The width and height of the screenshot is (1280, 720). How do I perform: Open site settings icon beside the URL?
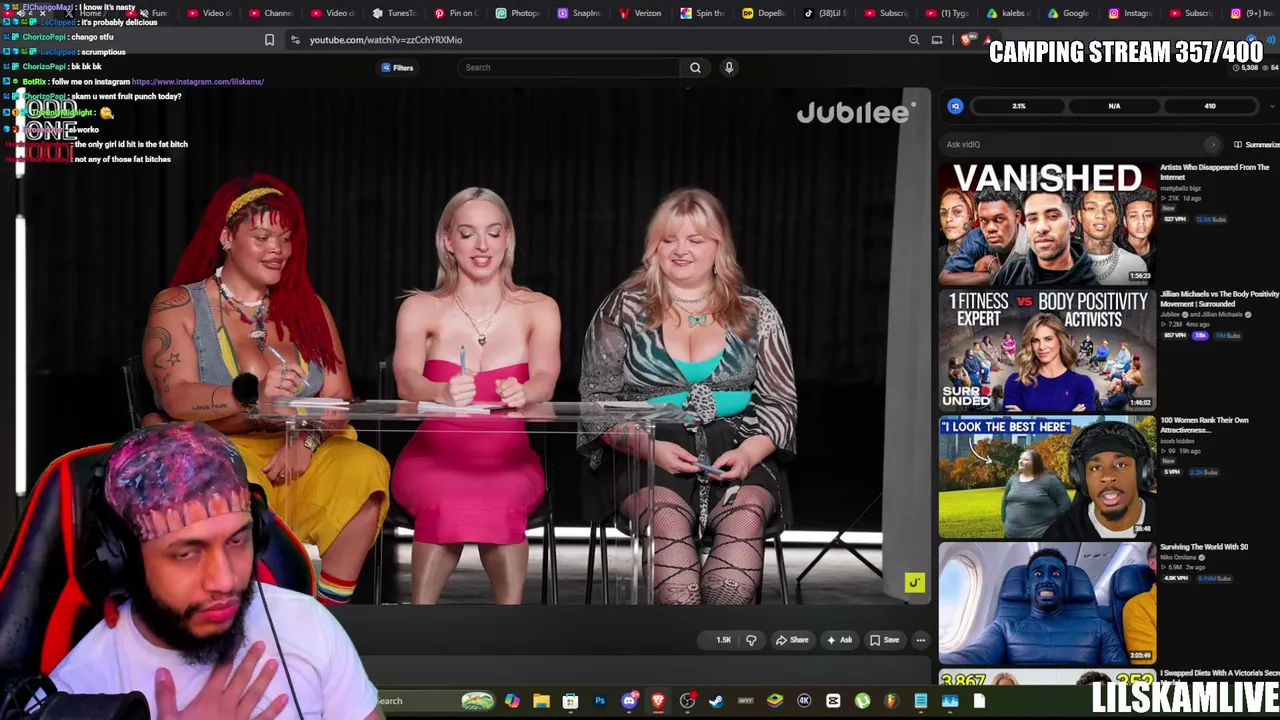click(x=295, y=40)
